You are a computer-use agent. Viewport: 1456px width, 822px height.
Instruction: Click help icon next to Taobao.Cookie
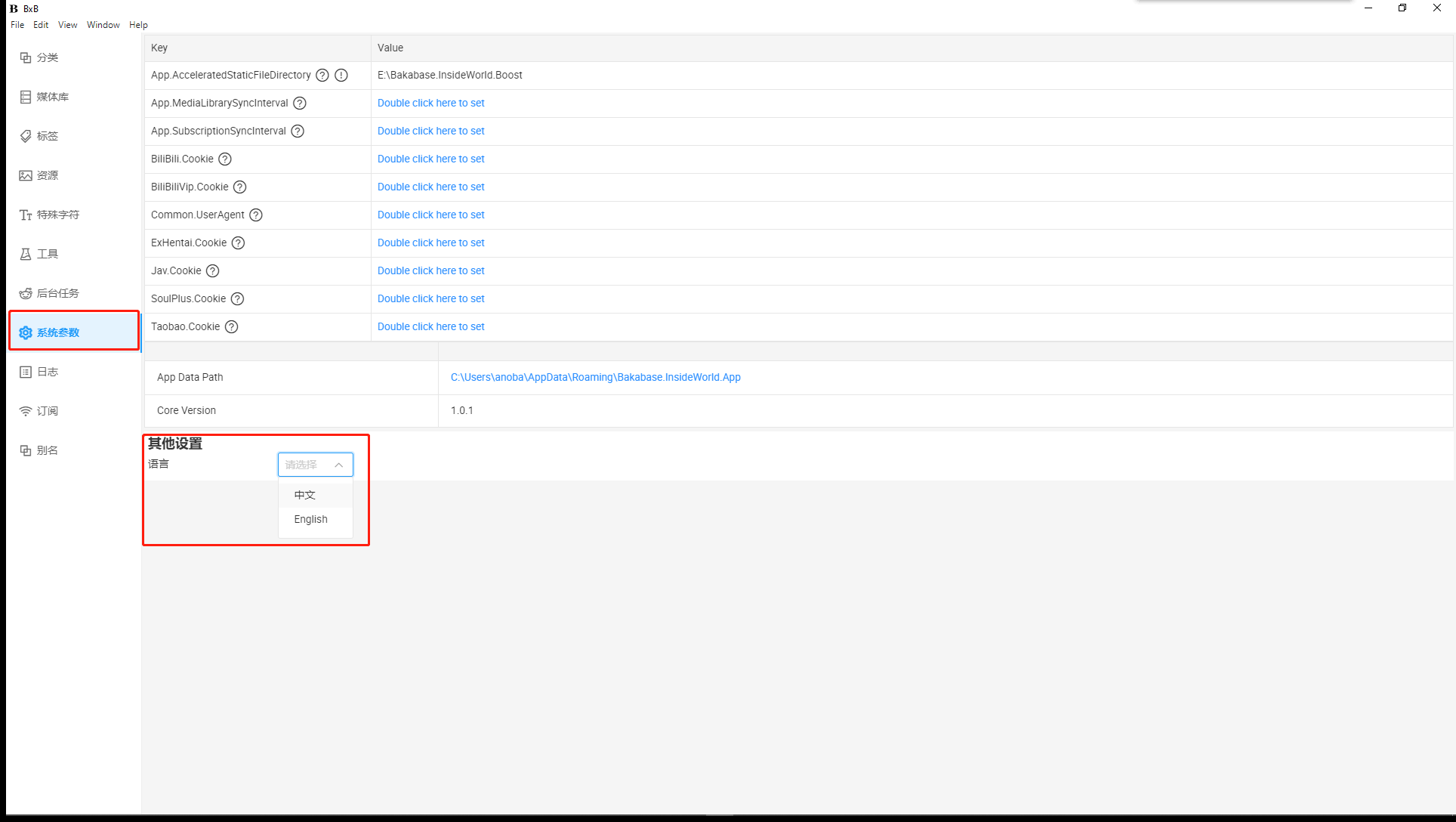[232, 326]
